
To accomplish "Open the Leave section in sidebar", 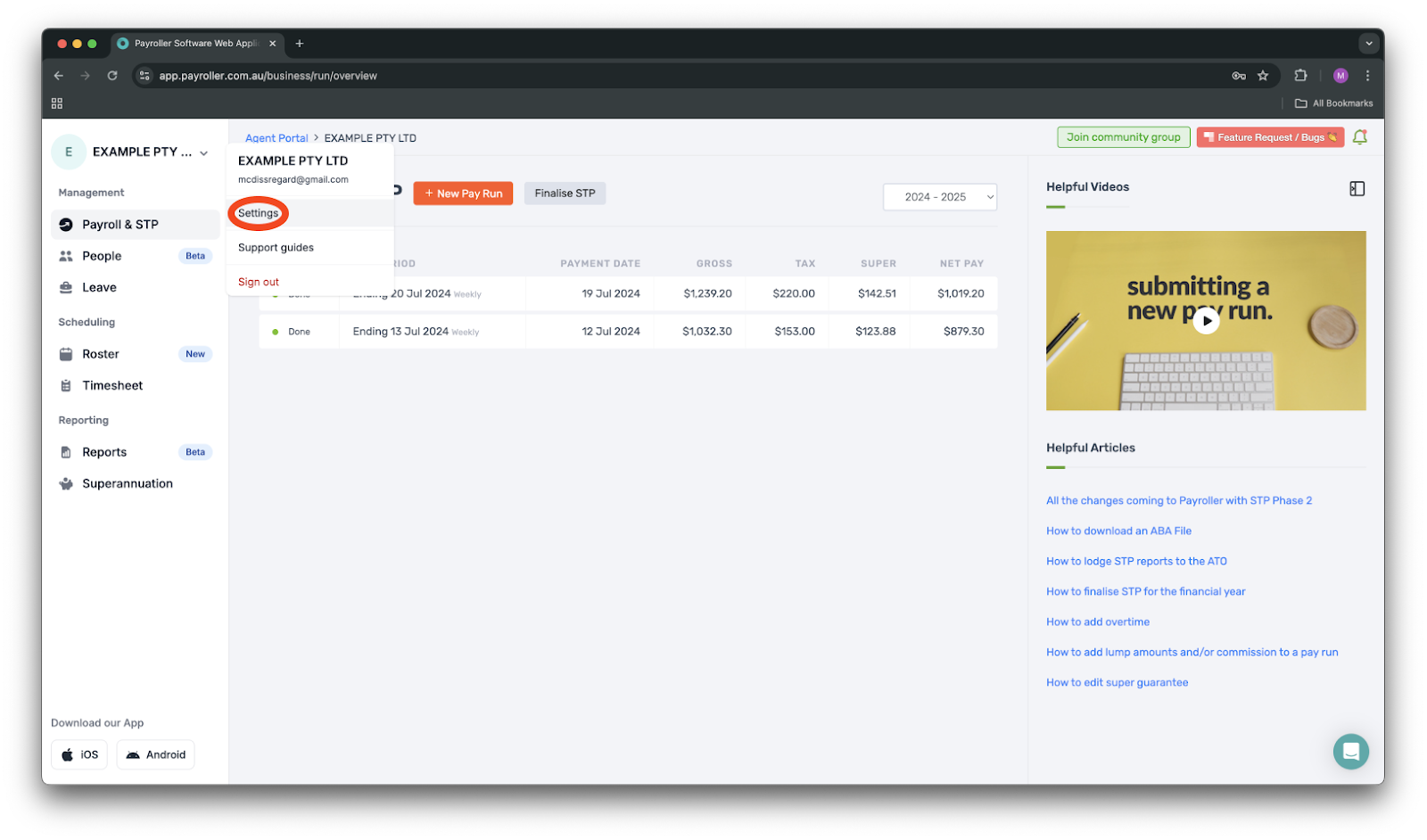I will click(135, 287).
